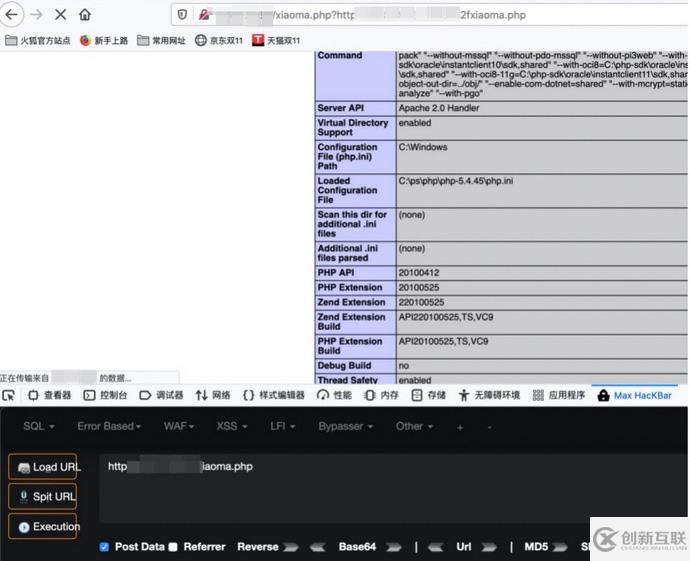Click the HackBar URL text area

[x=393, y=488]
